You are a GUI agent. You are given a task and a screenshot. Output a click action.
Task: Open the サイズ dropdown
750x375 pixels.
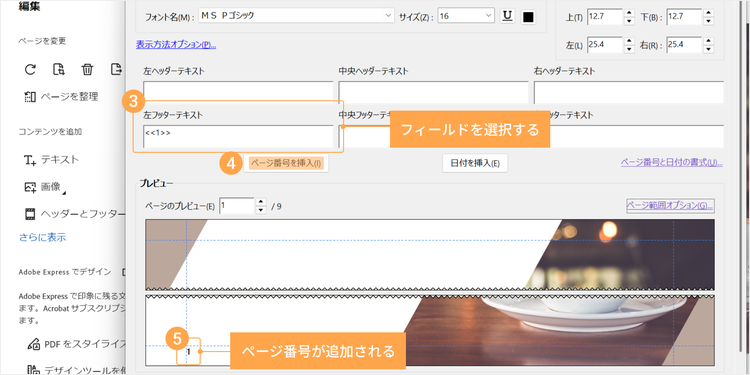click(465, 16)
